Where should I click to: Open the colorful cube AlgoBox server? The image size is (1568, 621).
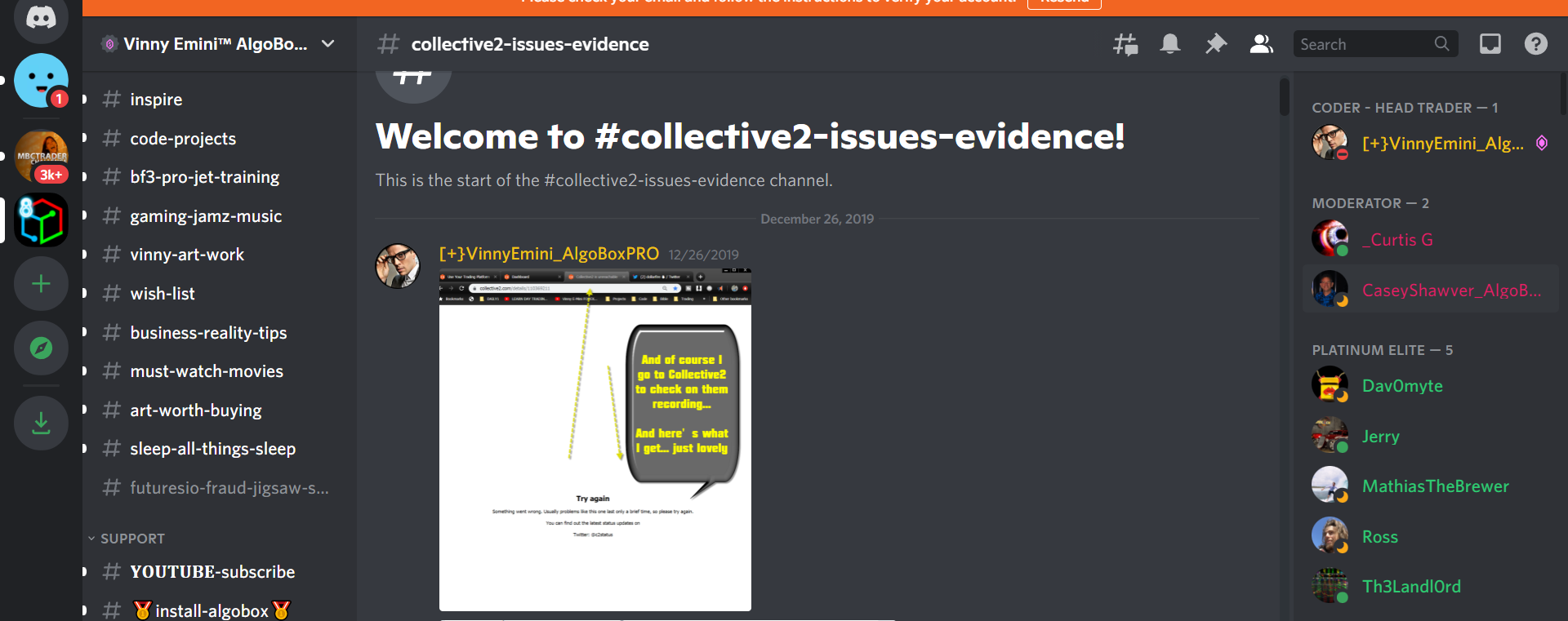pyautogui.click(x=41, y=220)
